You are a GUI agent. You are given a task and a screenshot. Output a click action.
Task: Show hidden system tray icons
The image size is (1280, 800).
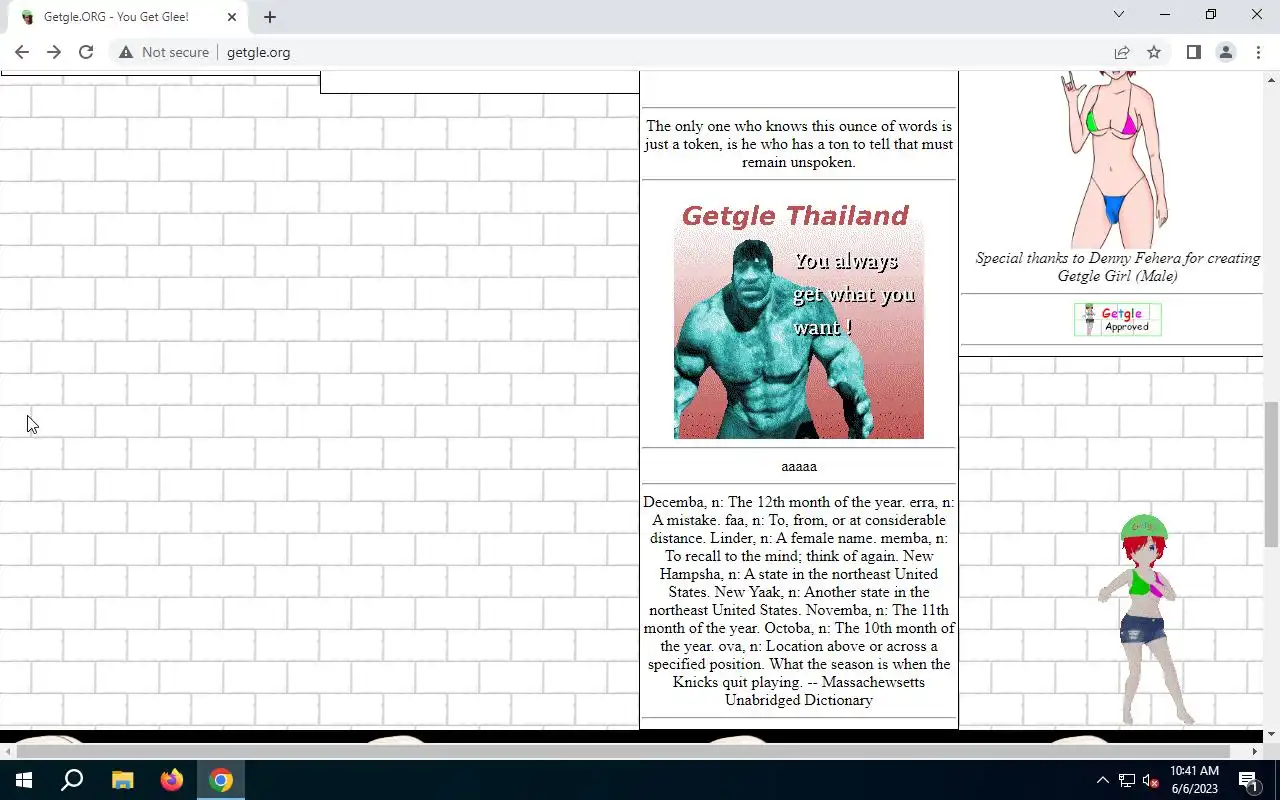point(1103,780)
